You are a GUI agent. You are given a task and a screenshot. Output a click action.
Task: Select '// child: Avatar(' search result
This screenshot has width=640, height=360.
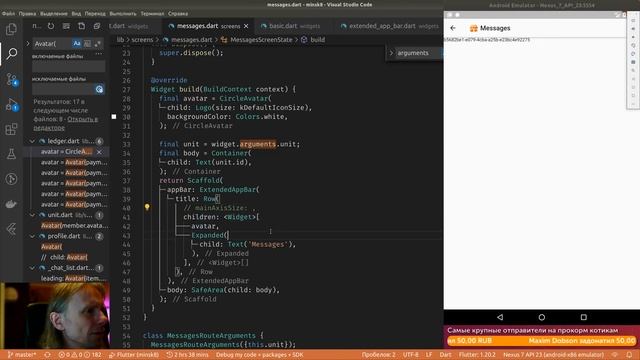pyautogui.click(x=64, y=257)
